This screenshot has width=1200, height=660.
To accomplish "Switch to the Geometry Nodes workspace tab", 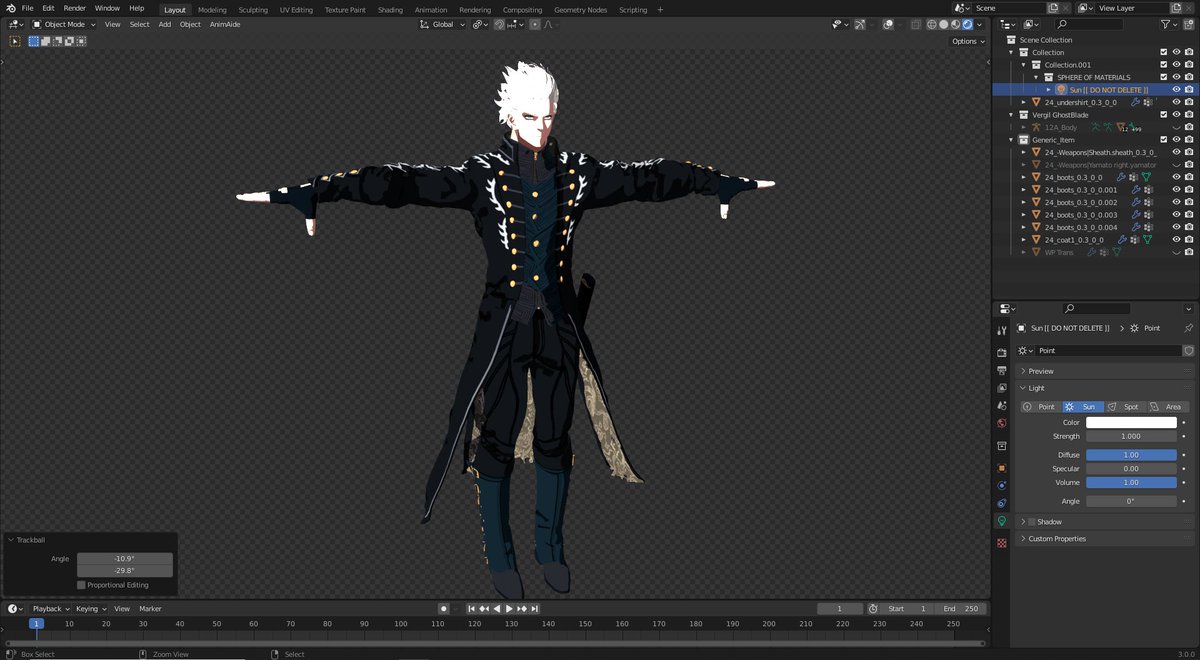I will [x=580, y=9].
